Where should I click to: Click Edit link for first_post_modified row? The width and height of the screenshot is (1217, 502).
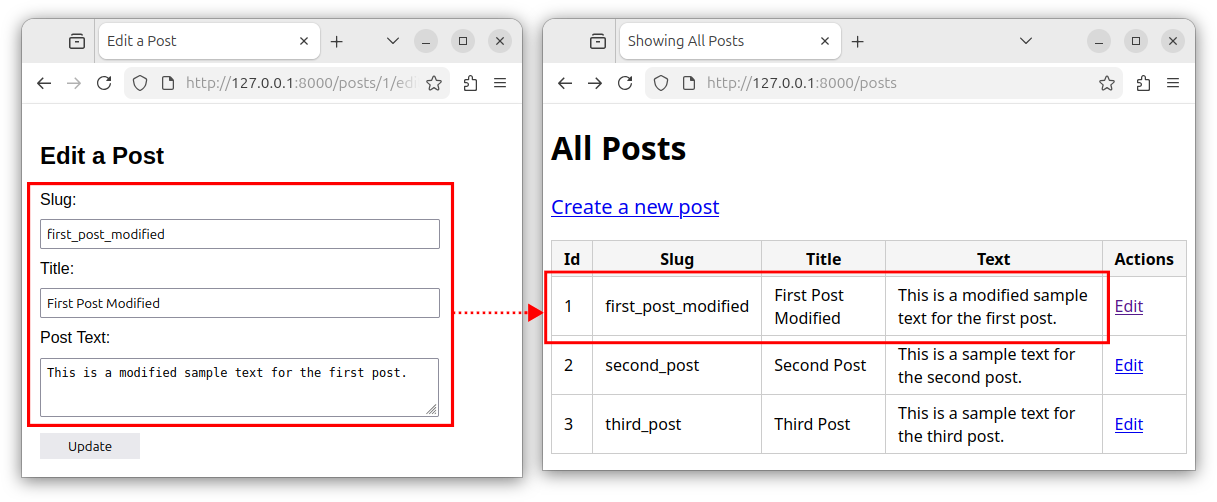click(1129, 306)
